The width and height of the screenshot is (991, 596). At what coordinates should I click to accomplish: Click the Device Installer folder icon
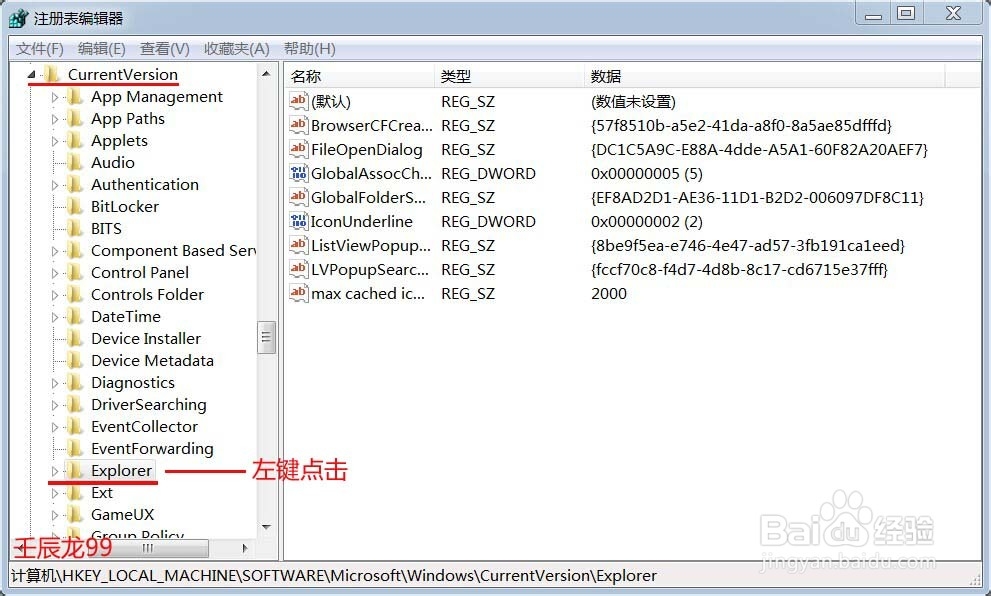pos(75,339)
